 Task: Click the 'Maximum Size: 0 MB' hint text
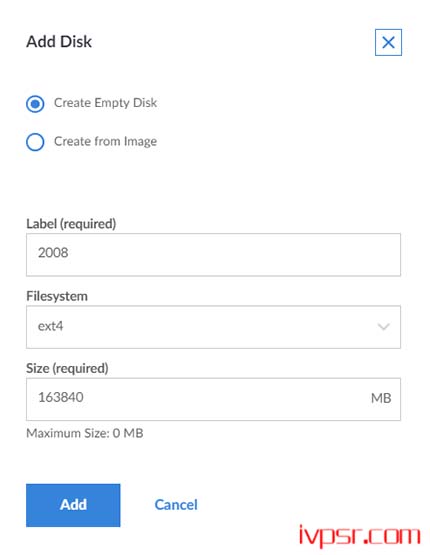[85, 433]
